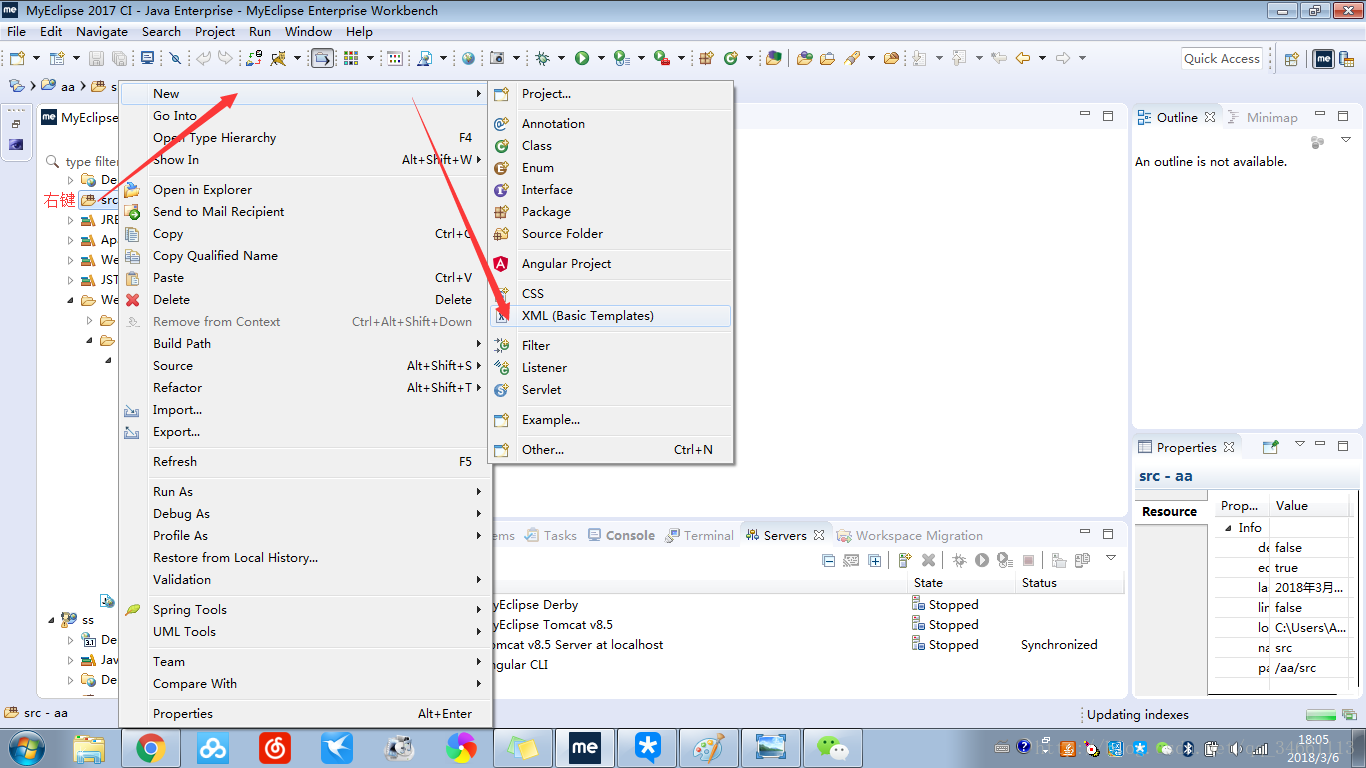Open dropdown arrow next to Run button
This screenshot has width=1366, height=768.
coord(601,58)
